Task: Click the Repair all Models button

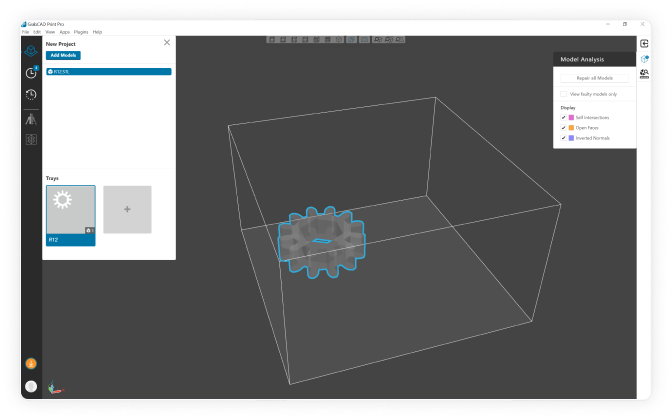Action: tap(594, 77)
